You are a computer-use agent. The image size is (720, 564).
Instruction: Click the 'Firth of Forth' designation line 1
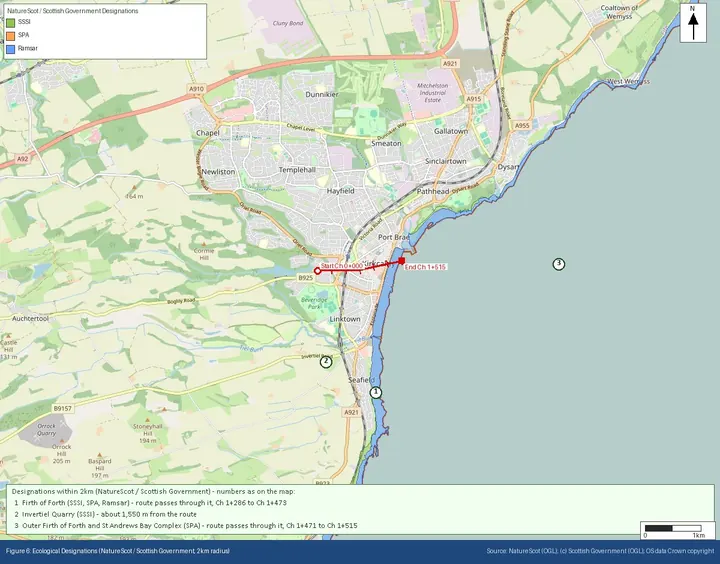[x=150, y=502]
